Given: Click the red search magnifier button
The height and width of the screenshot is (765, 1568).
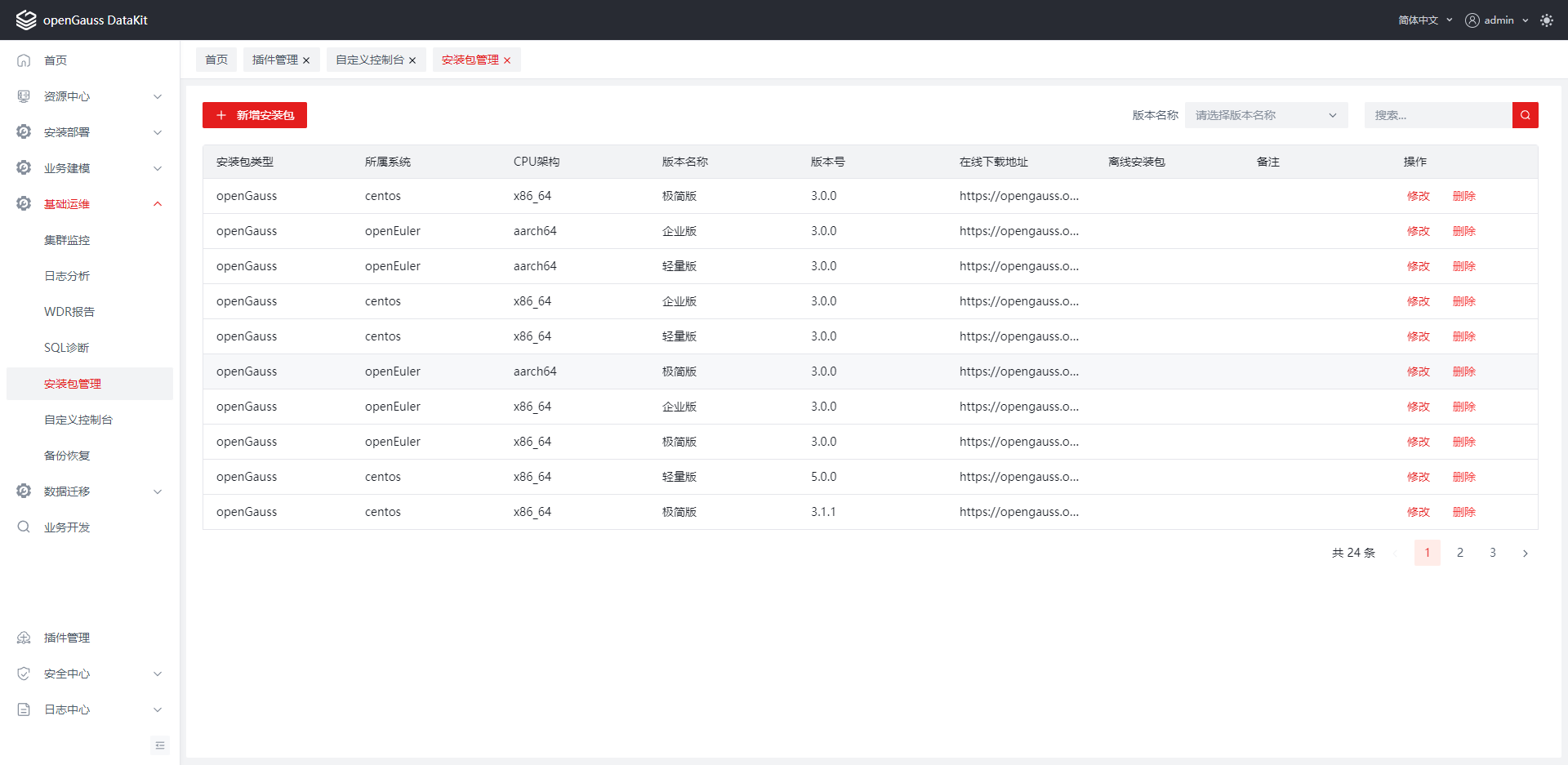Looking at the screenshot, I should tap(1525, 115).
